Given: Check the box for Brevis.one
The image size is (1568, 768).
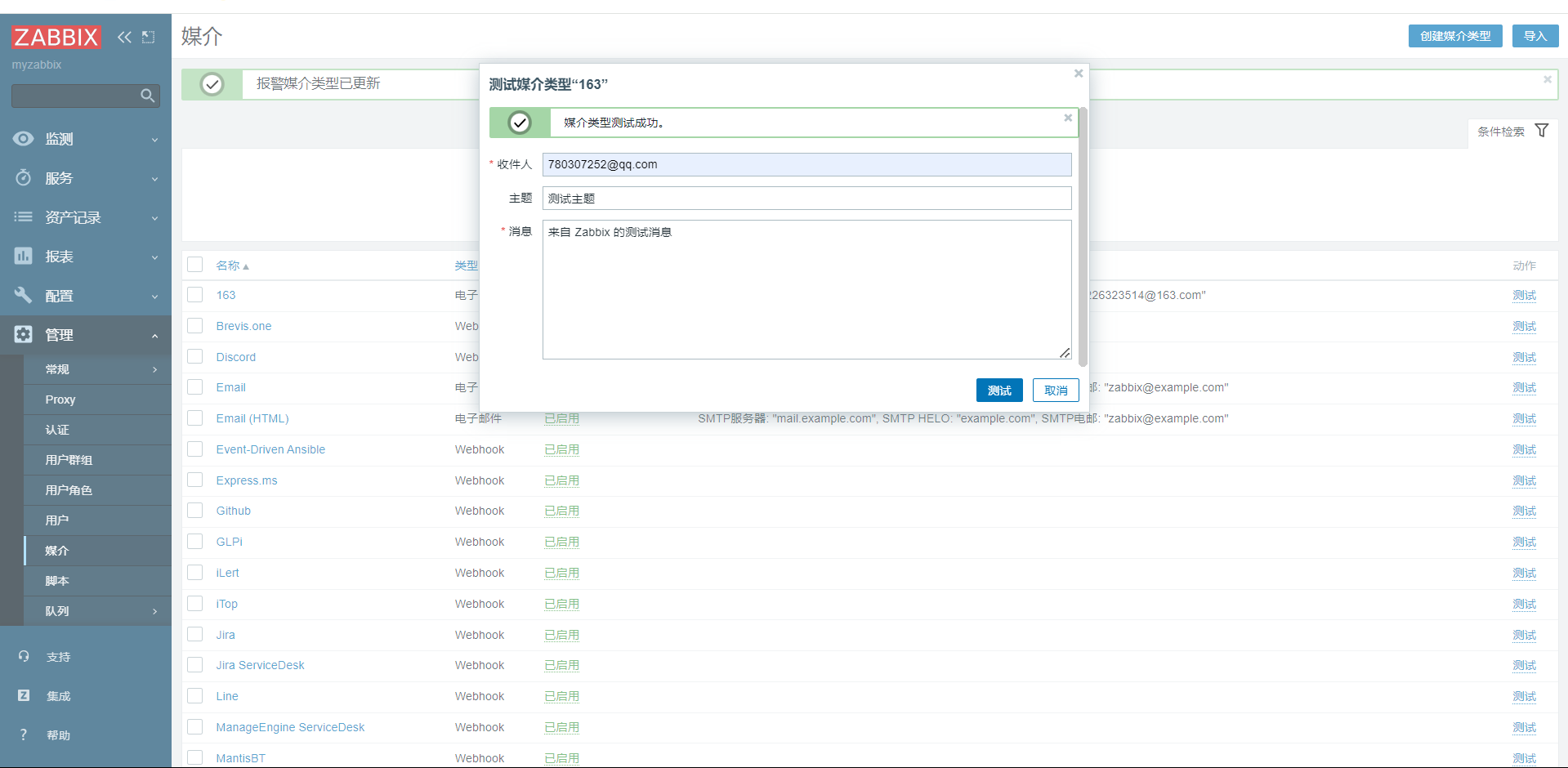Looking at the screenshot, I should coord(194,325).
